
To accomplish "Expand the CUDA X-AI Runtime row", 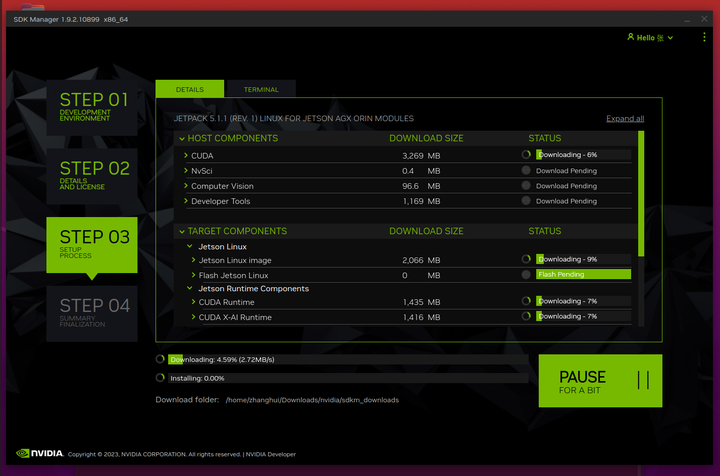I will pyautogui.click(x=193, y=317).
